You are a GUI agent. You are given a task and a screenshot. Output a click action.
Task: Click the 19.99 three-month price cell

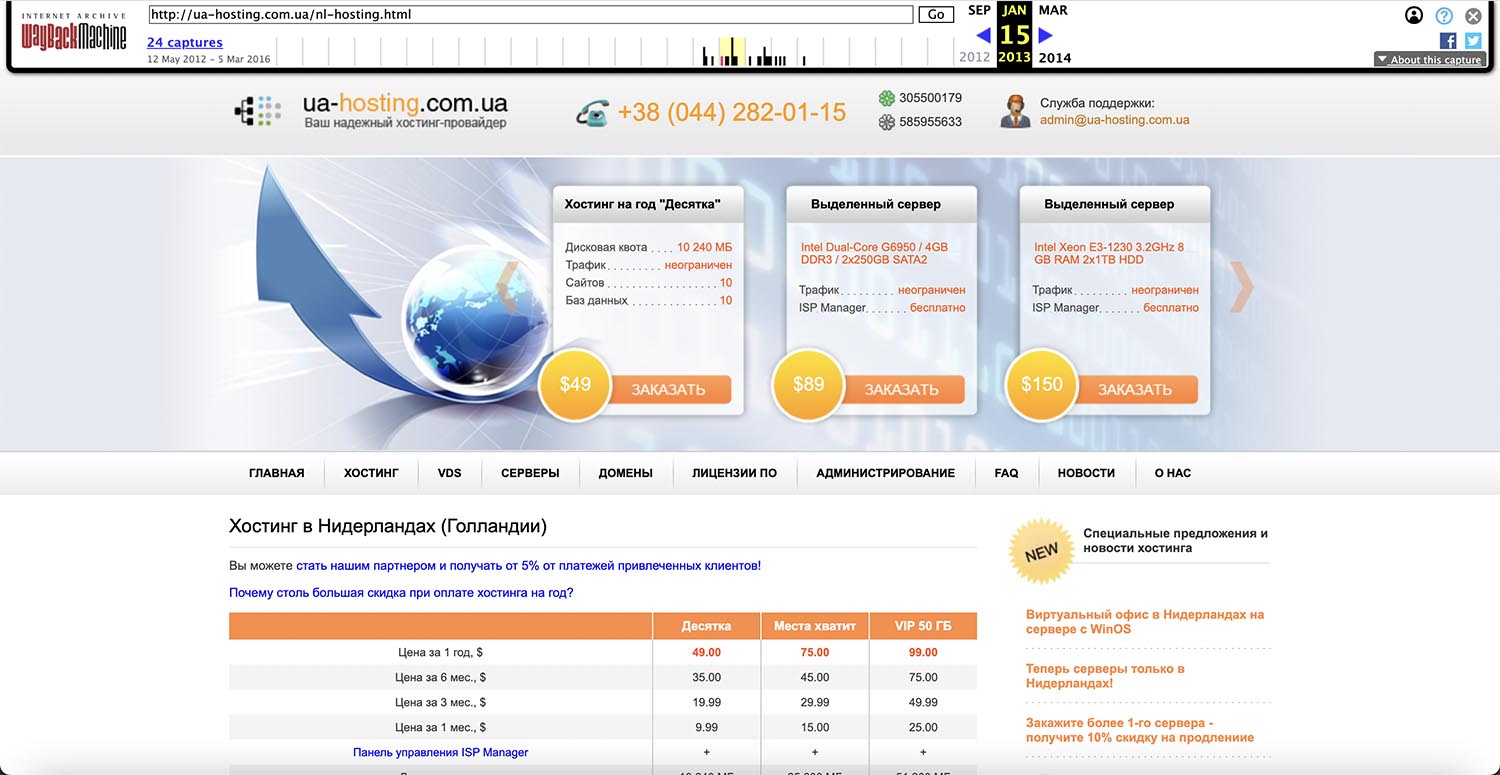(x=706, y=702)
